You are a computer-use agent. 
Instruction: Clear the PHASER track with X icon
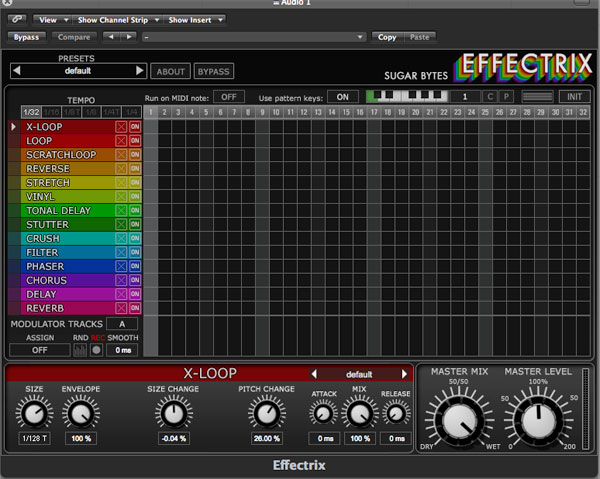point(121,266)
